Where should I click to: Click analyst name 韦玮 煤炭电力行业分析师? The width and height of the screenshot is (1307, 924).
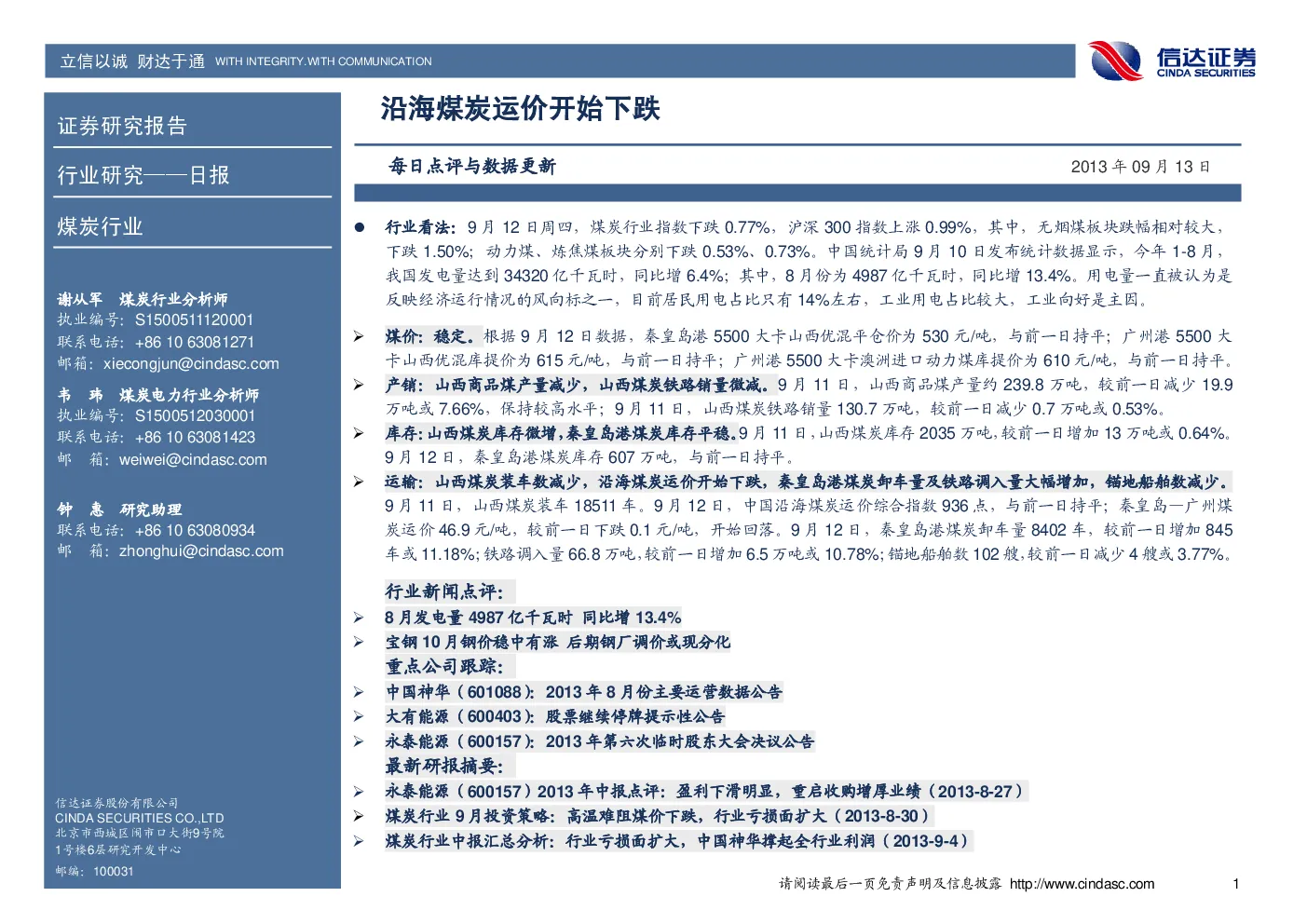point(158,395)
